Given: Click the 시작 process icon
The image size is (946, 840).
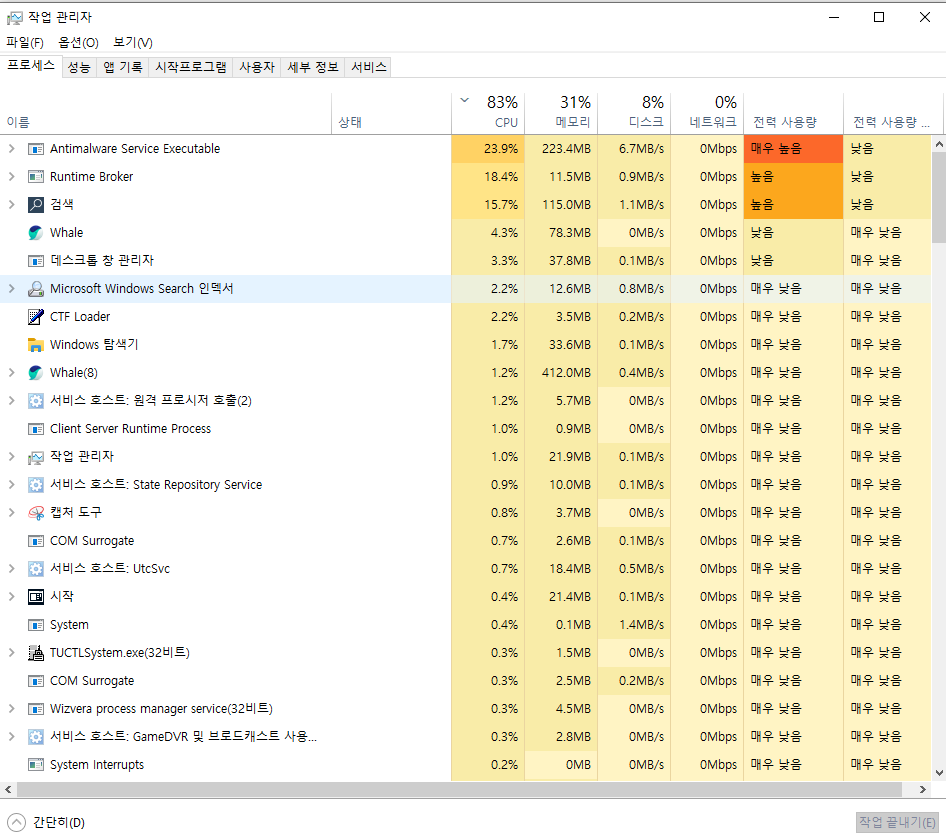Looking at the screenshot, I should click(x=36, y=597).
